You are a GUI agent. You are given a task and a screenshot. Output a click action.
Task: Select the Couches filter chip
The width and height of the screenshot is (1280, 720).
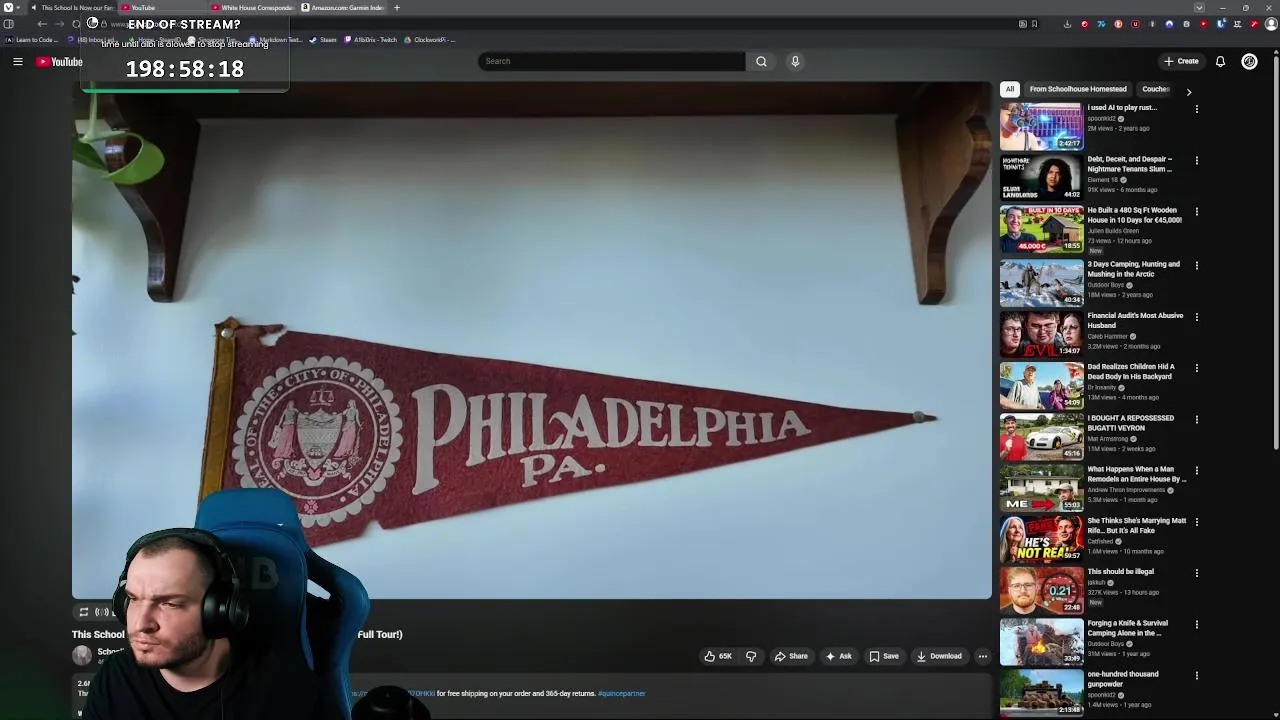click(x=1156, y=89)
